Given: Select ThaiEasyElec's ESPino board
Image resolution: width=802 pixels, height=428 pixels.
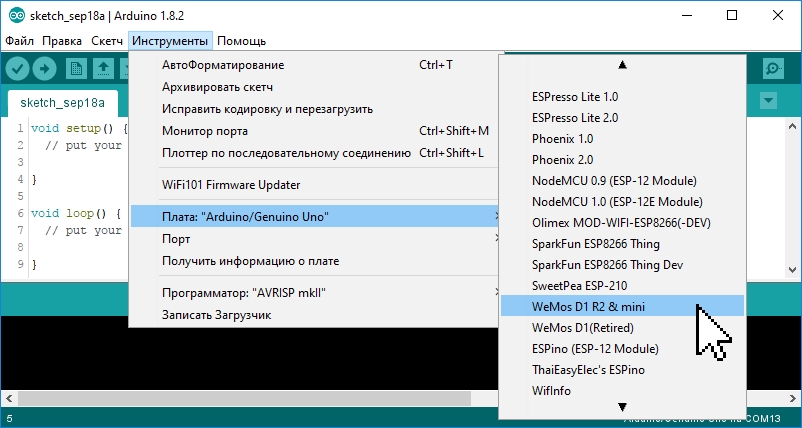Looking at the screenshot, I should click(622, 369).
